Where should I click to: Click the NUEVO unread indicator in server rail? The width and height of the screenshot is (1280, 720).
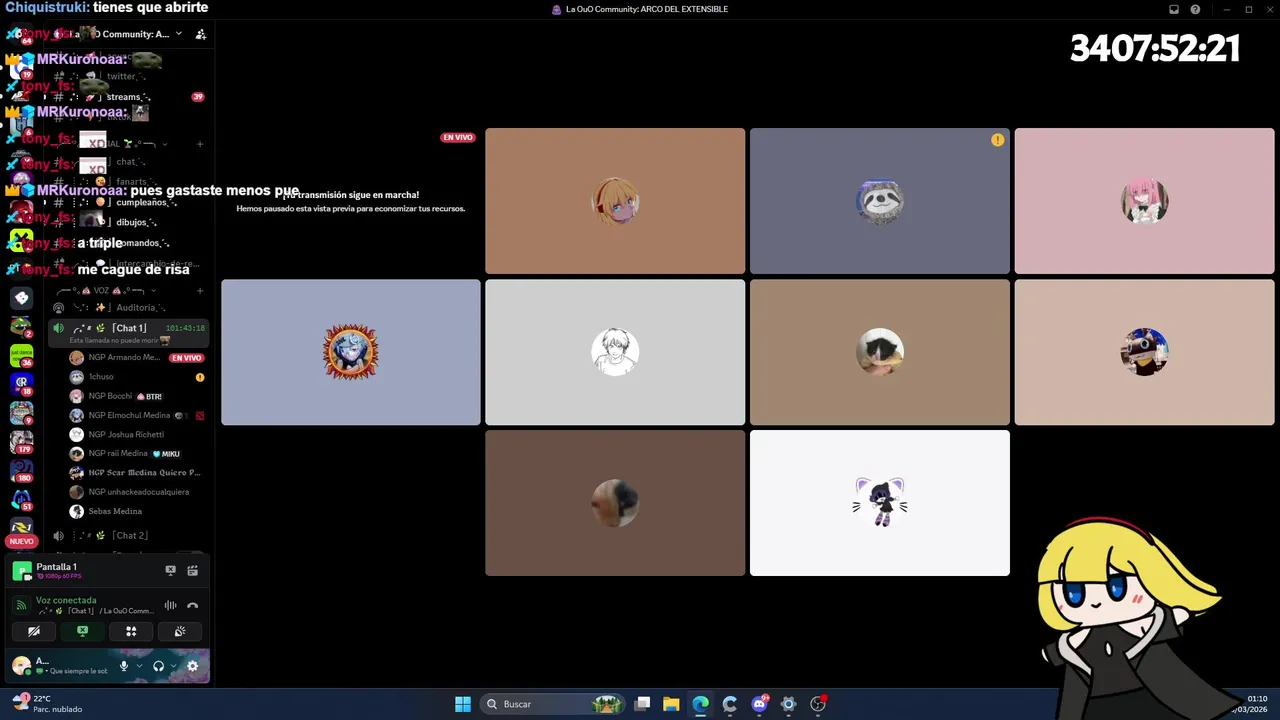click(x=21, y=541)
